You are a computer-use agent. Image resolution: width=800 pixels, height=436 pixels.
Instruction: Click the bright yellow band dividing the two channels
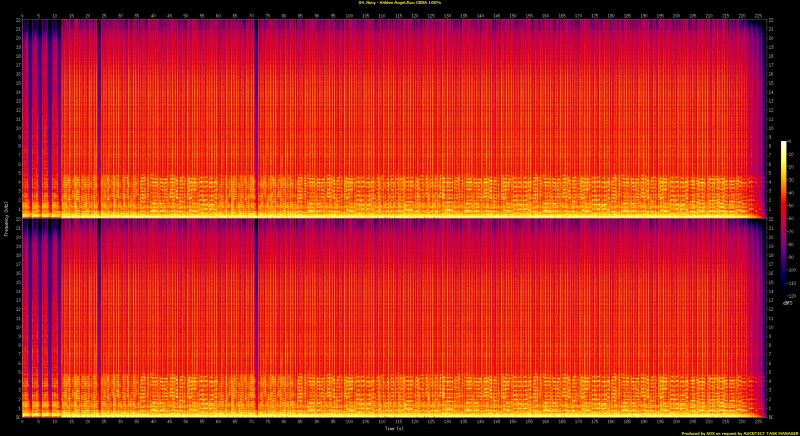(x=400, y=215)
